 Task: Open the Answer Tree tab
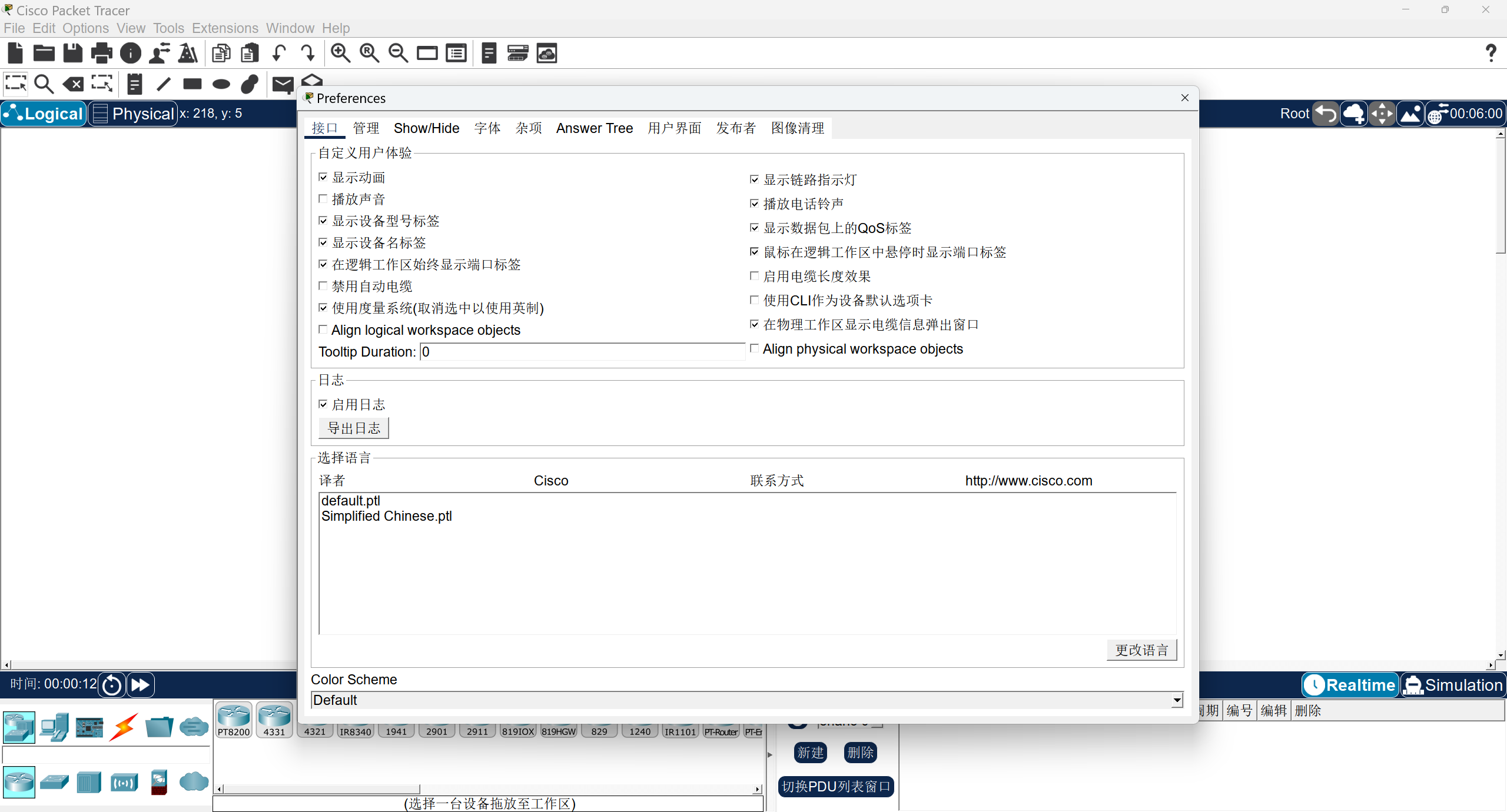click(595, 128)
